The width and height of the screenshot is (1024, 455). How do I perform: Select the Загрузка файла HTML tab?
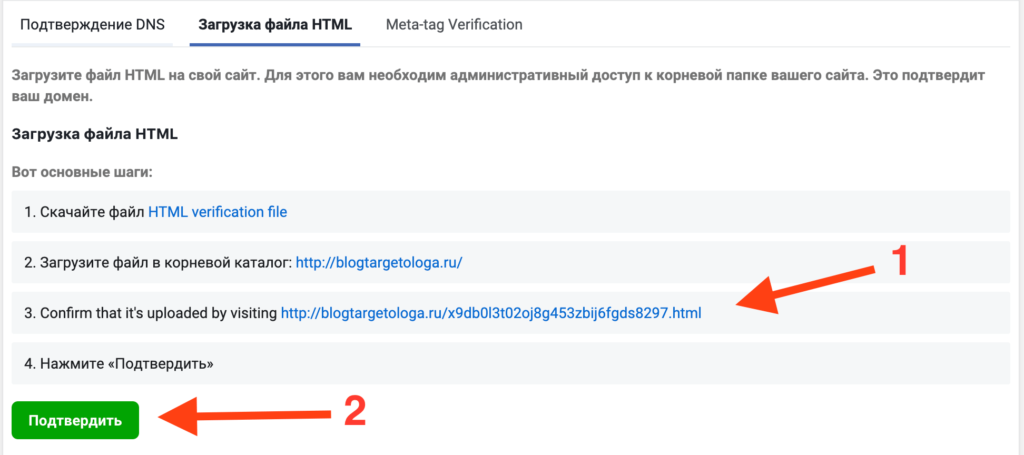[275, 24]
